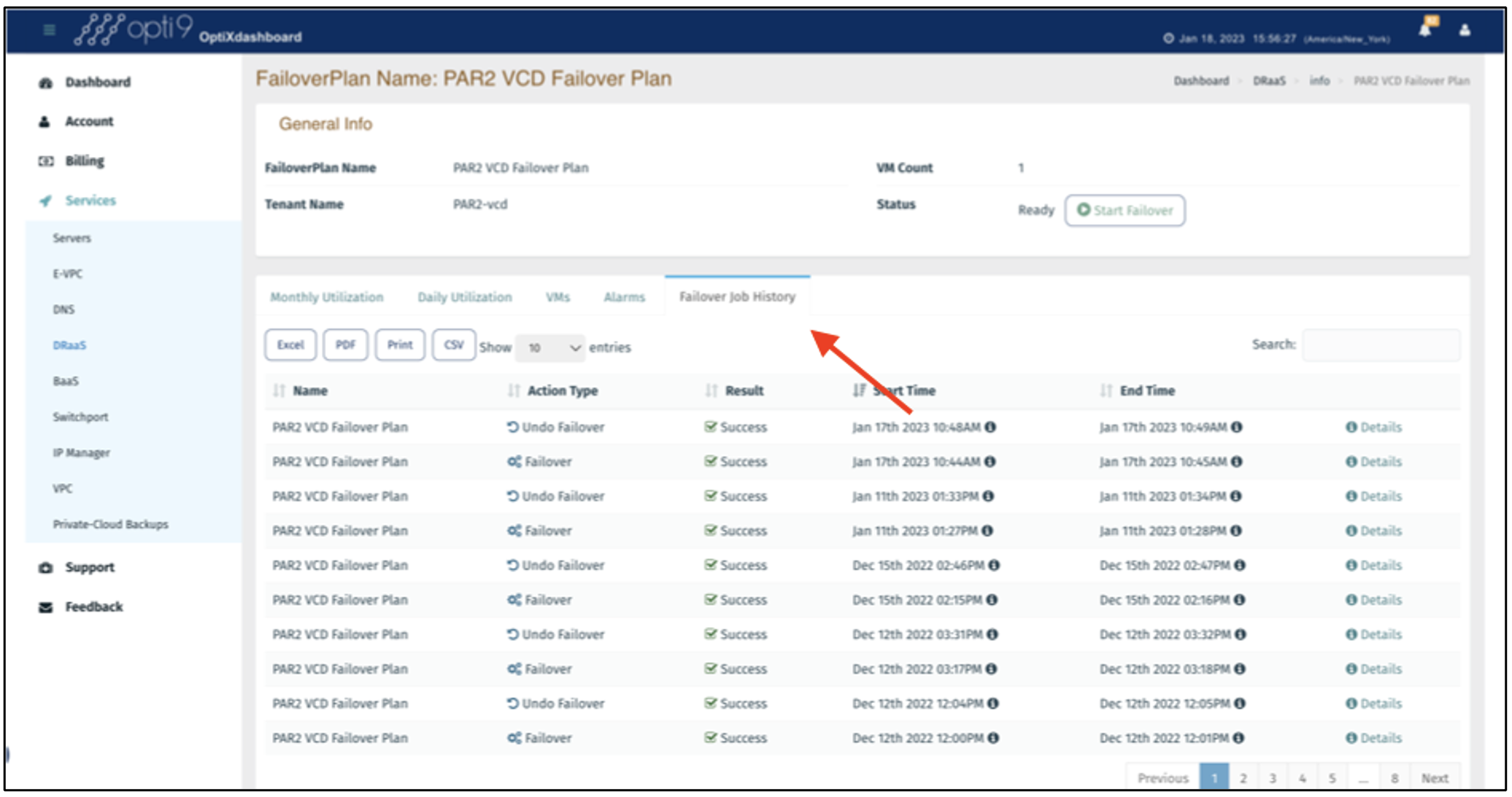
Task: Open Details for Dec 12th 12:00PM row
Action: coord(1373,738)
